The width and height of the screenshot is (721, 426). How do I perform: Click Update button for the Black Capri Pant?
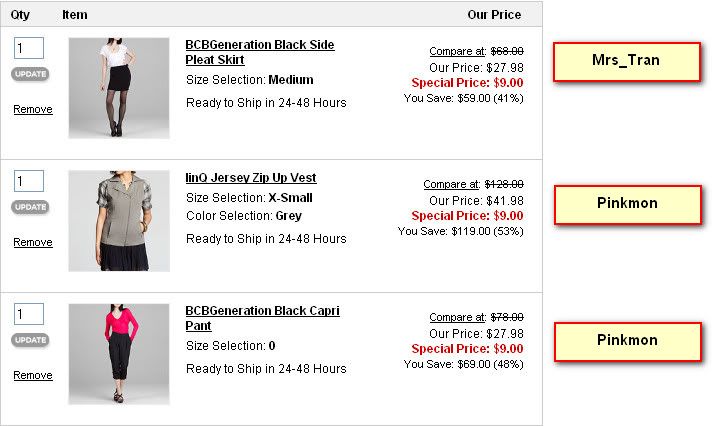tap(30, 340)
